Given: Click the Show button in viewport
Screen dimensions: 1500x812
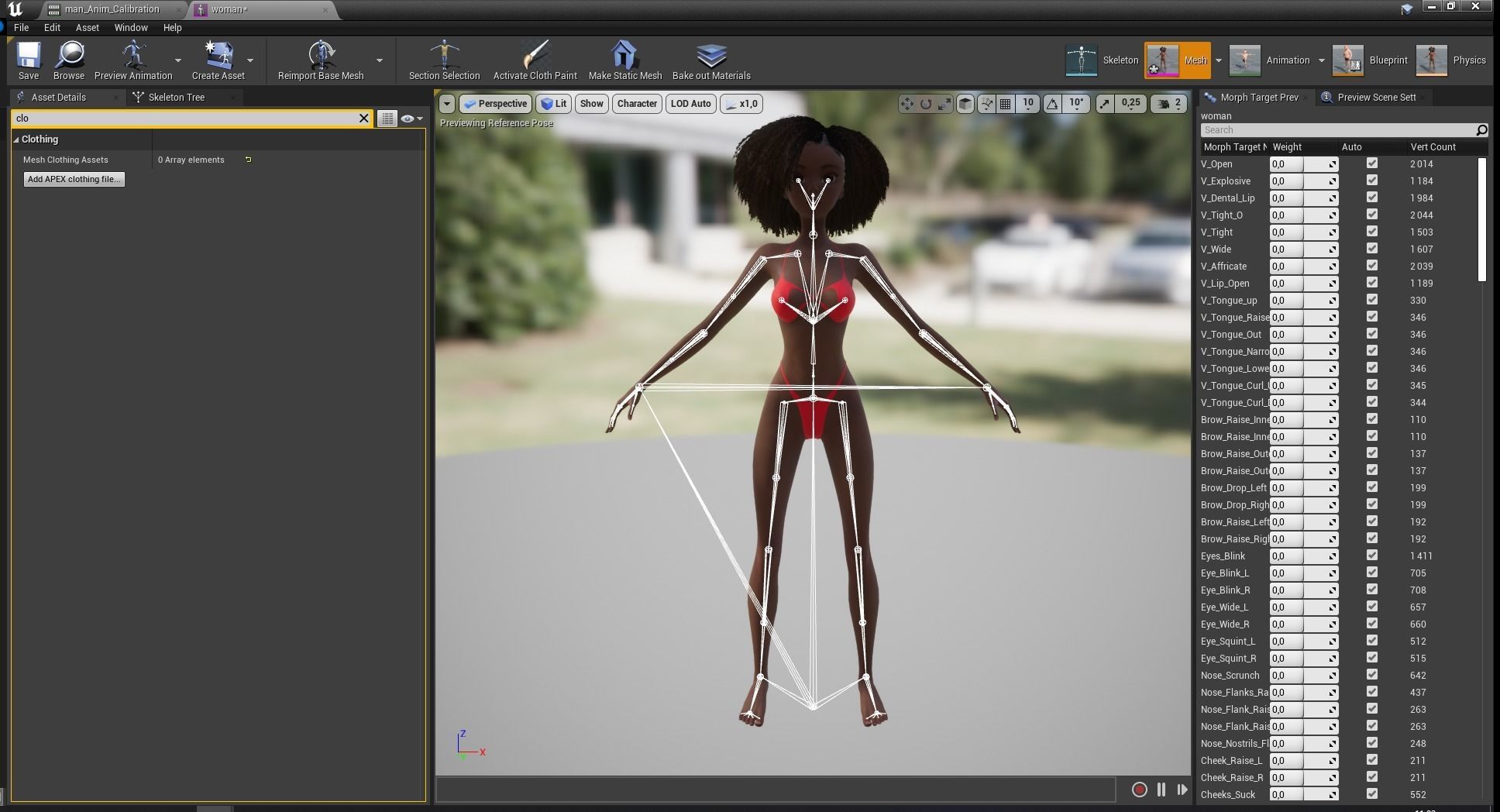Looking at the screenshot, I should click(x=591, y=104).
